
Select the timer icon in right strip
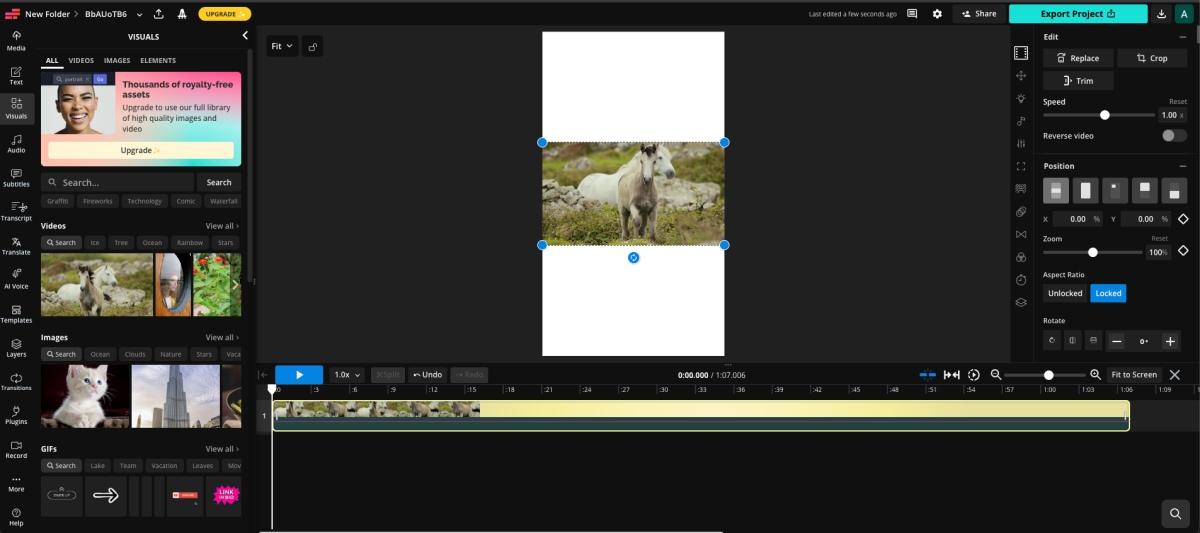pyautogui.click(x=1020, y=280)
